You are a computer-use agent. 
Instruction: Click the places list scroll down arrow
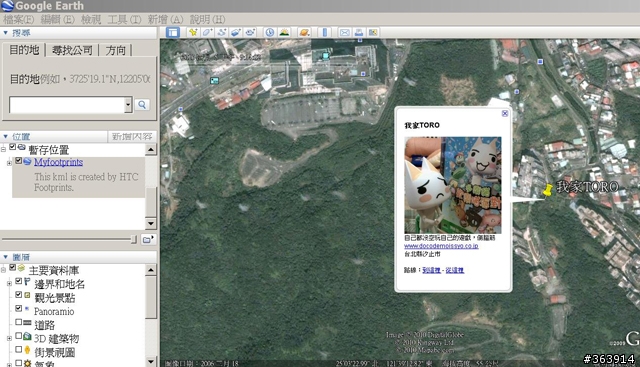(151, 223)
